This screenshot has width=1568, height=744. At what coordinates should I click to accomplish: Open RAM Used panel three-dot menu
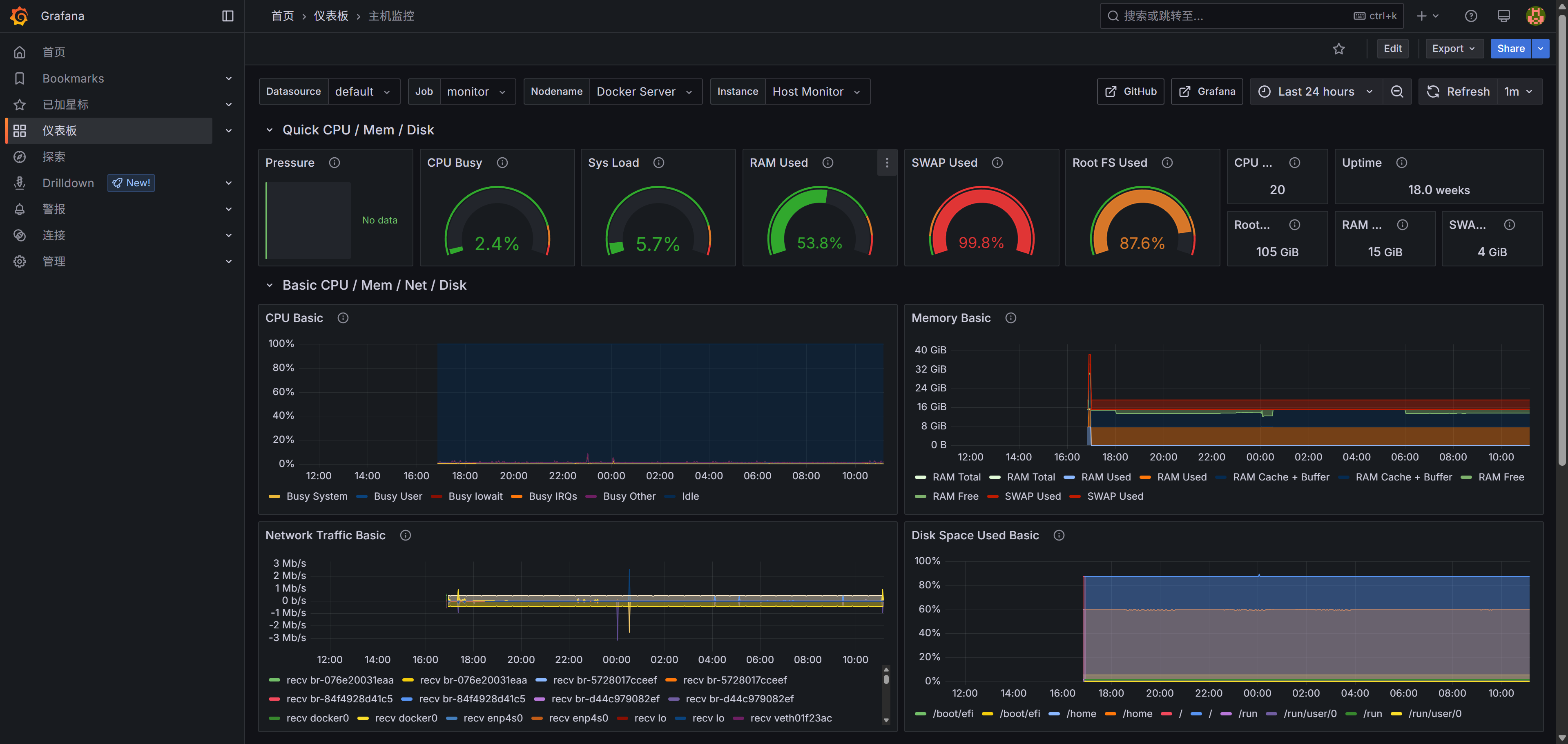[x=886, y=163]
